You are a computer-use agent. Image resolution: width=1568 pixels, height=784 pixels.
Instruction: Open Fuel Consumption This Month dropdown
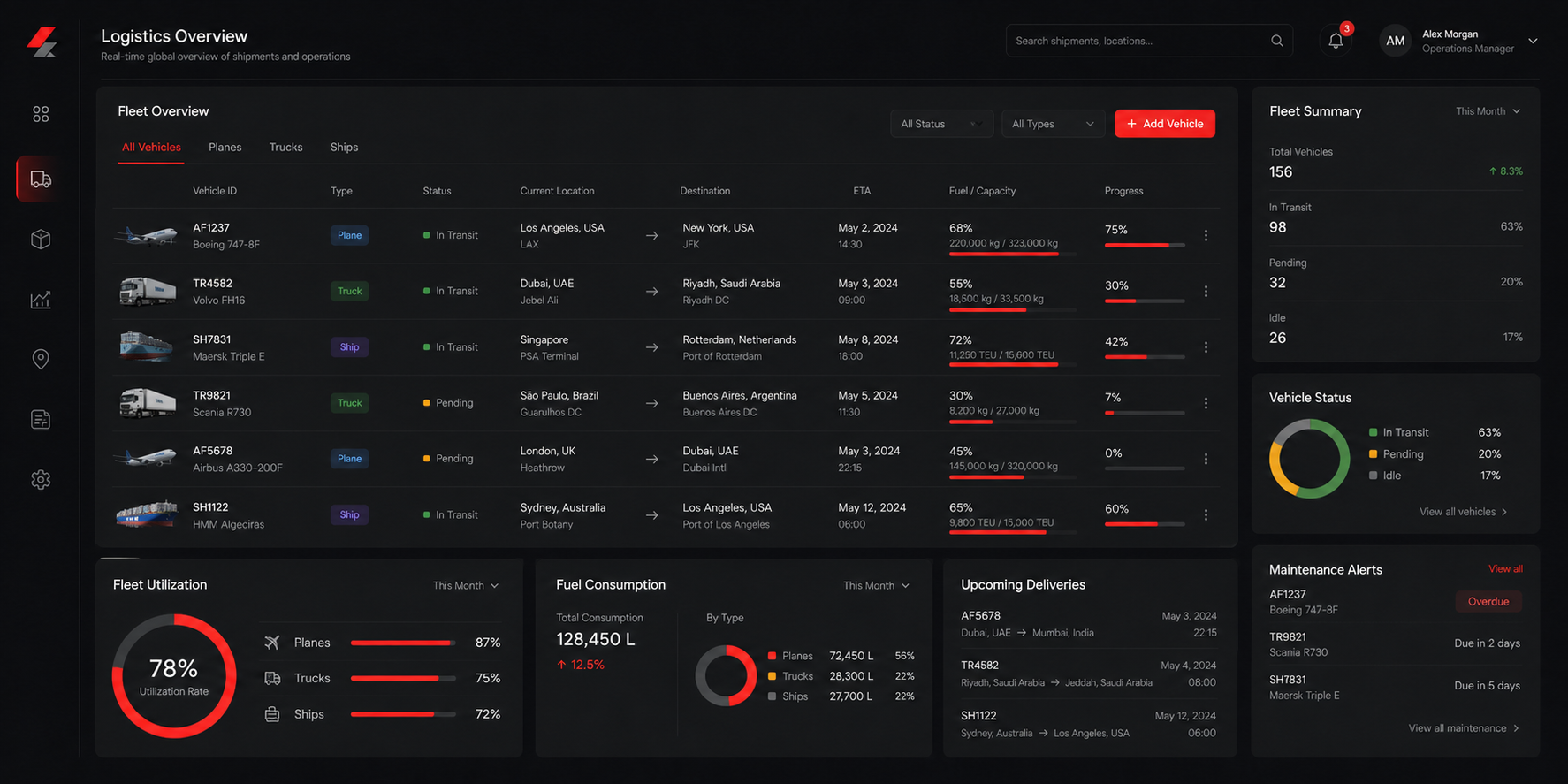[x=876, y=585]
